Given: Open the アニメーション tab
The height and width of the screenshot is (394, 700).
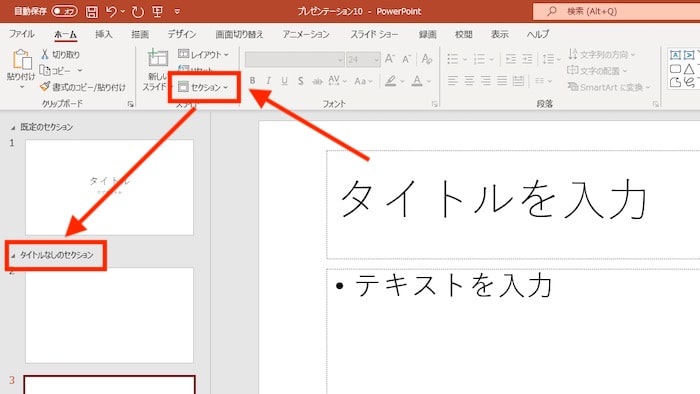Looking at the screenshot, I should (x=306, y=34).
